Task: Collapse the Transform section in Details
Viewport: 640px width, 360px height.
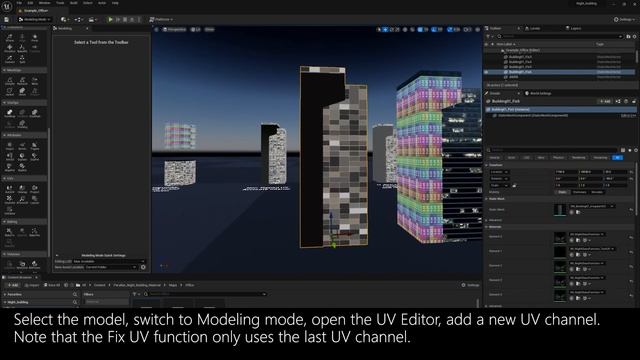Action: 487,165
